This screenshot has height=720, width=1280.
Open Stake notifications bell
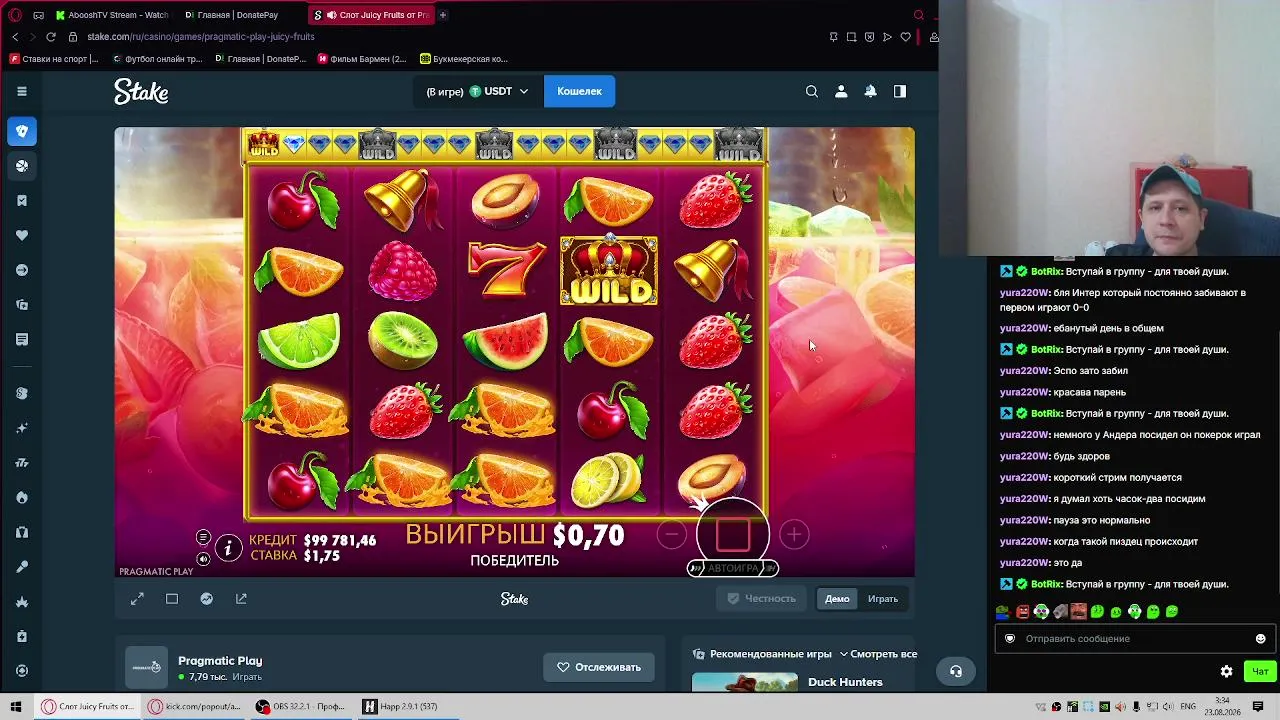point(870,91)
